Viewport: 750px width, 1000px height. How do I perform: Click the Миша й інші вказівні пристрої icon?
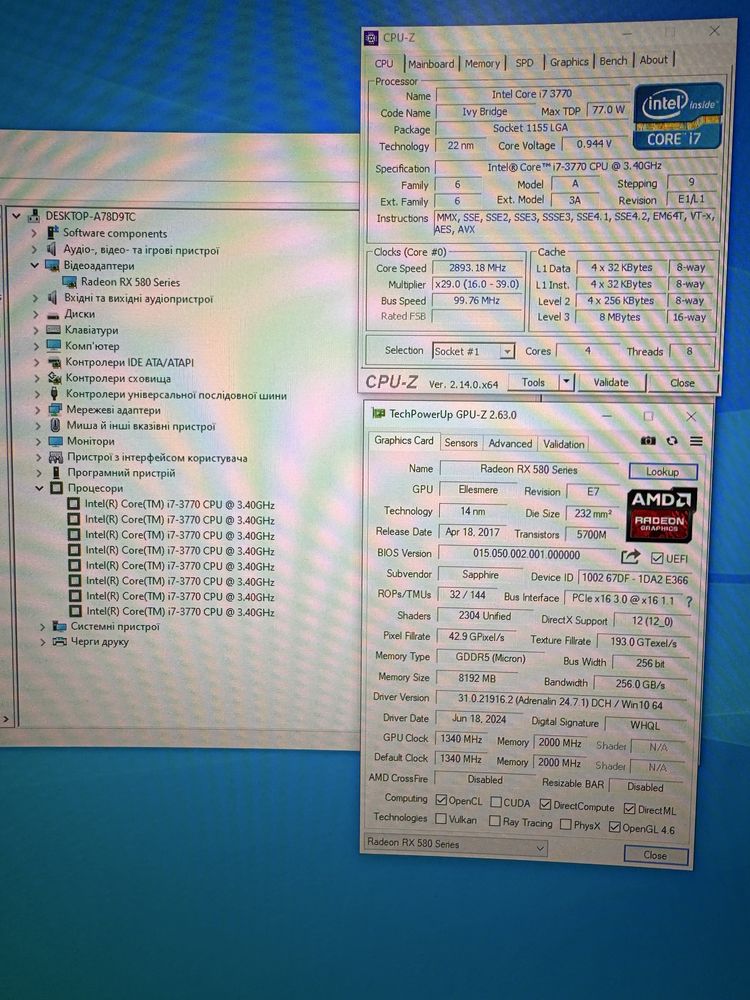pos(55,425)
